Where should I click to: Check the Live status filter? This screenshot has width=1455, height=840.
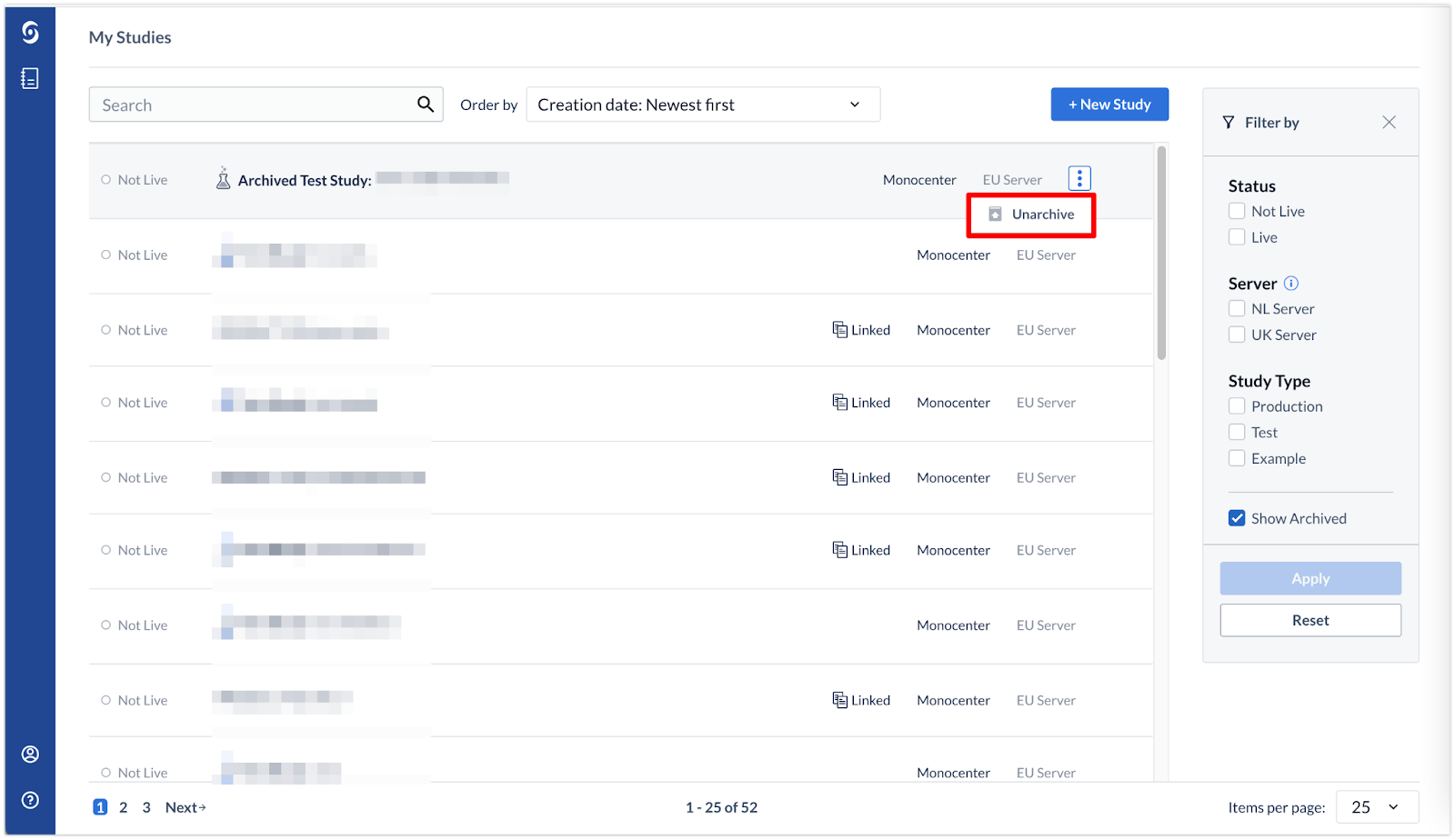click(x=1237, y=237)
